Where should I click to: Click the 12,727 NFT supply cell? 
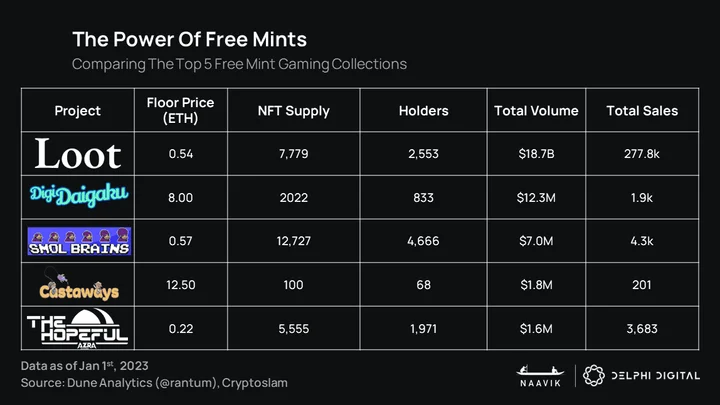pos(294,241)
